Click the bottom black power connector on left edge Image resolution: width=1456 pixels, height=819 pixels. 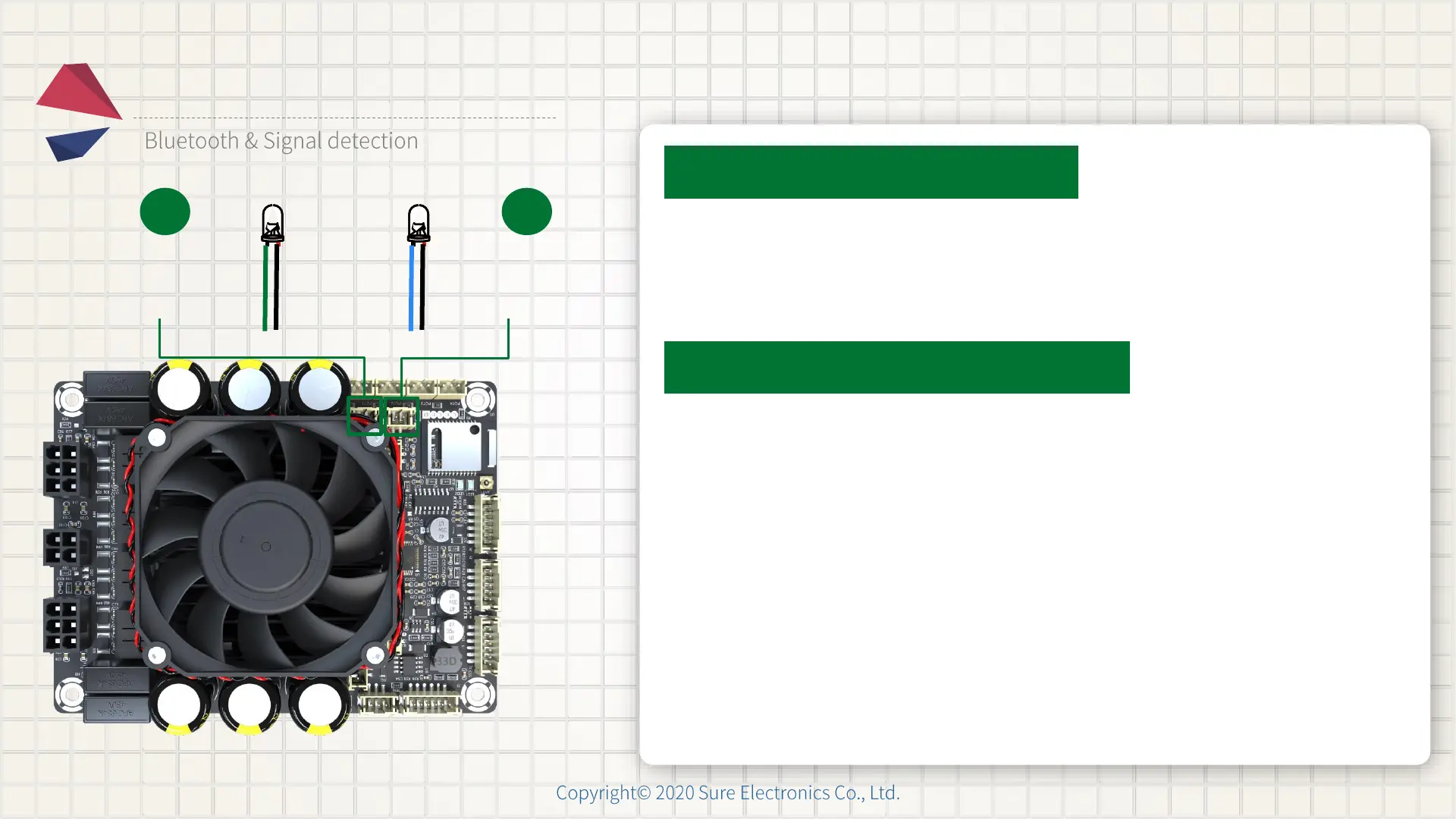[x=62, y=626]
